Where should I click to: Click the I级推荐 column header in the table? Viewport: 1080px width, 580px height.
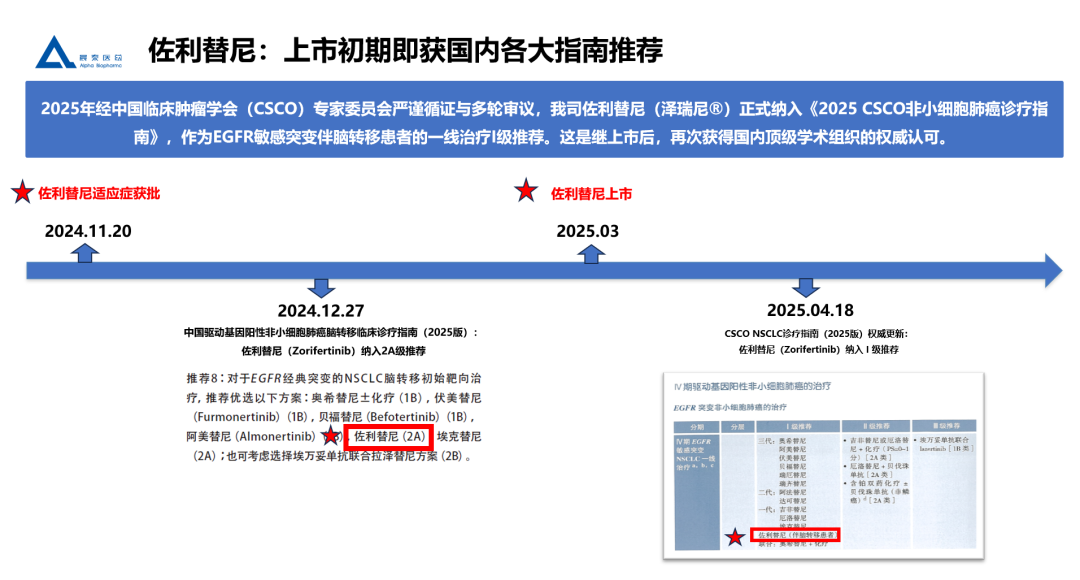coord(798,426)
